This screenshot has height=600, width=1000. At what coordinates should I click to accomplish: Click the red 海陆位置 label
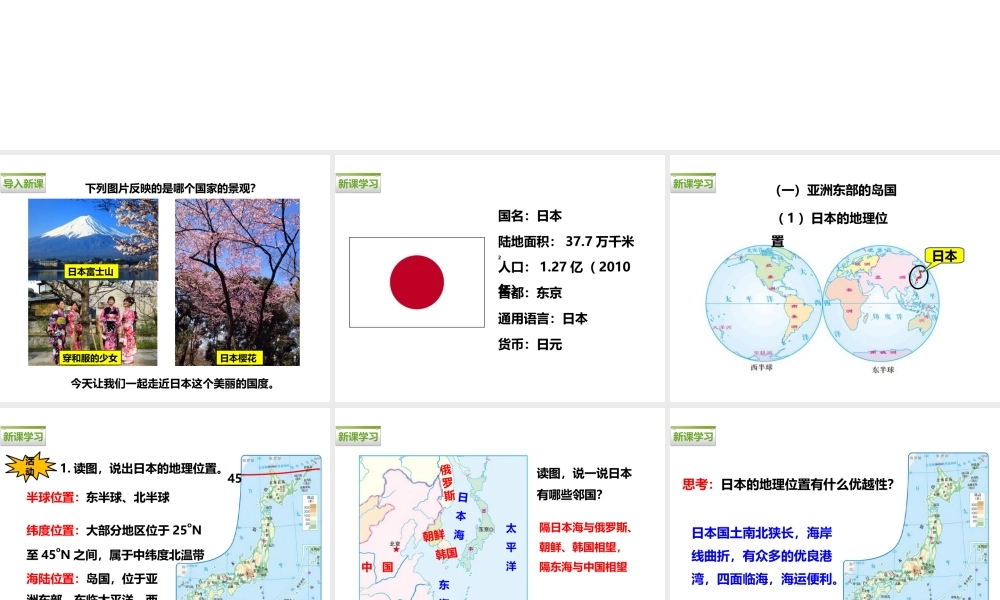click(52, 579)
